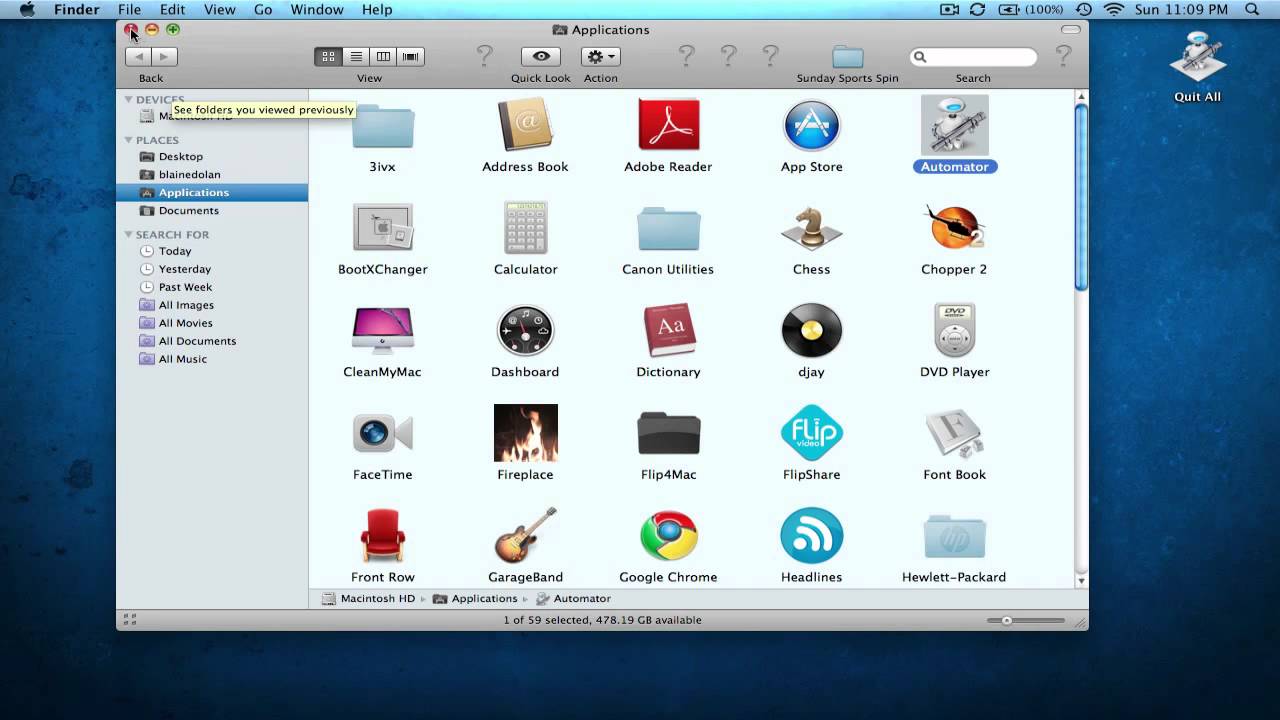The image size is (1280, 720).
Task: Select the Font Book icon
Action: point(954,434)
